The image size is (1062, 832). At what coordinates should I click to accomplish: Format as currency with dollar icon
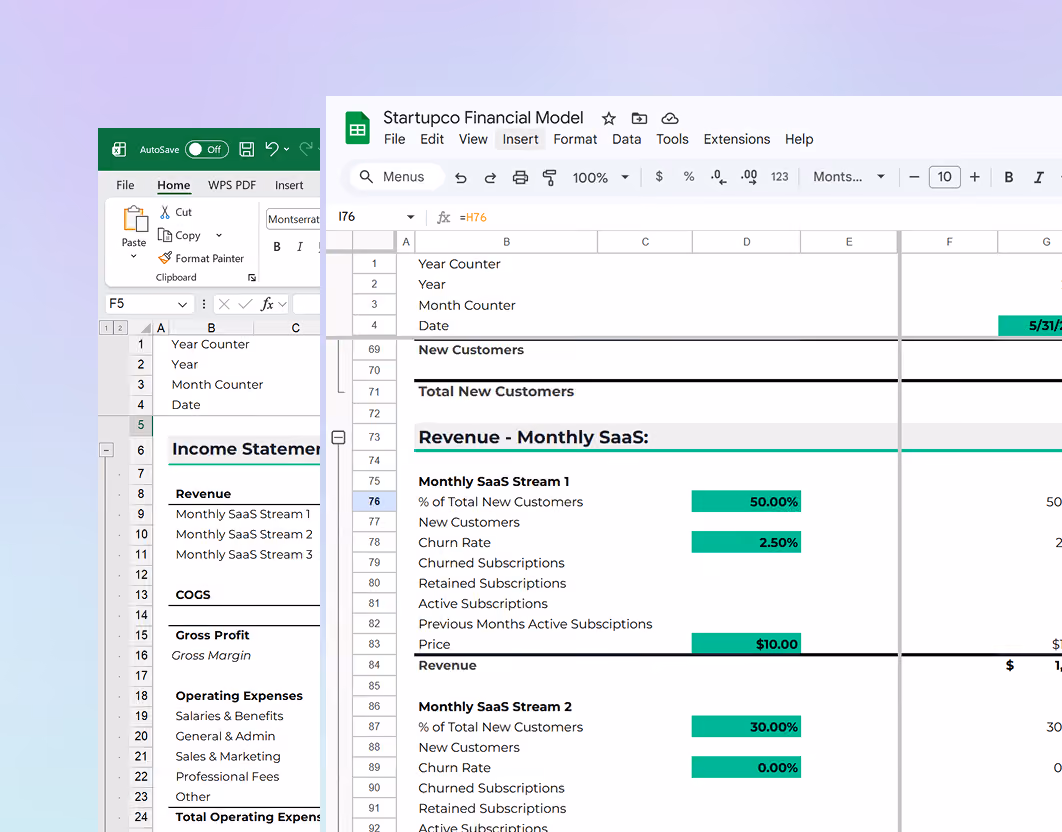pyautogui.click(x=659, y=177)
